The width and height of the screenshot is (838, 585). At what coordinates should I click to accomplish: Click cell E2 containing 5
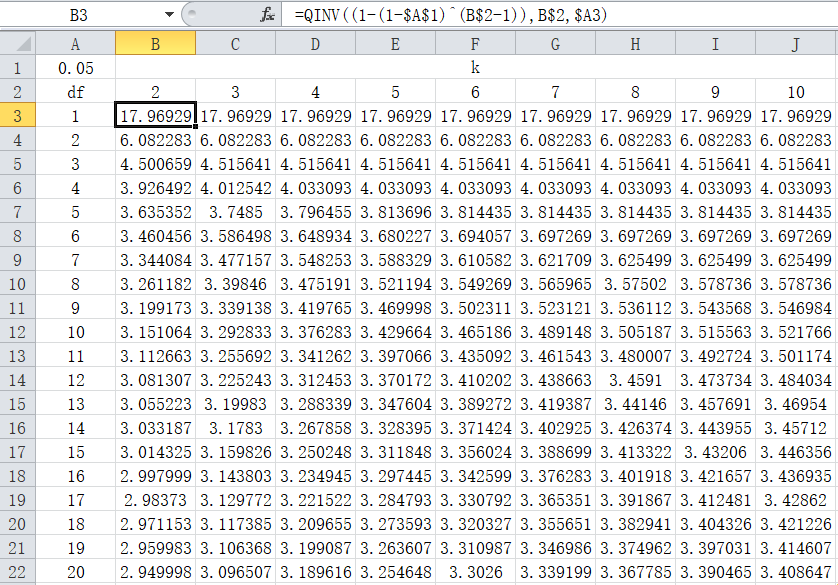pos(395,91)
